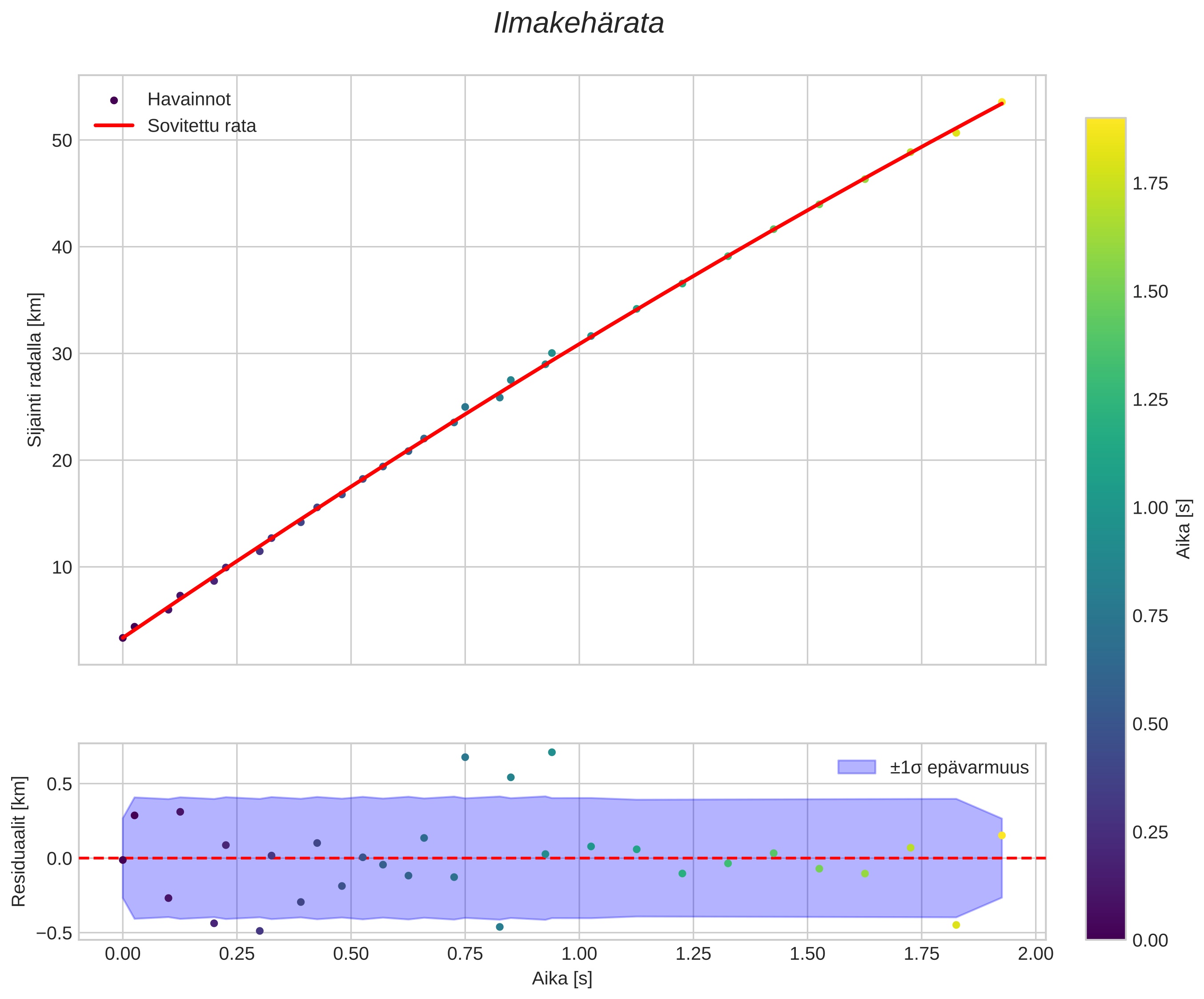Click the Havainnot legend label text
Screen dimensions: 1204x999
189,100
